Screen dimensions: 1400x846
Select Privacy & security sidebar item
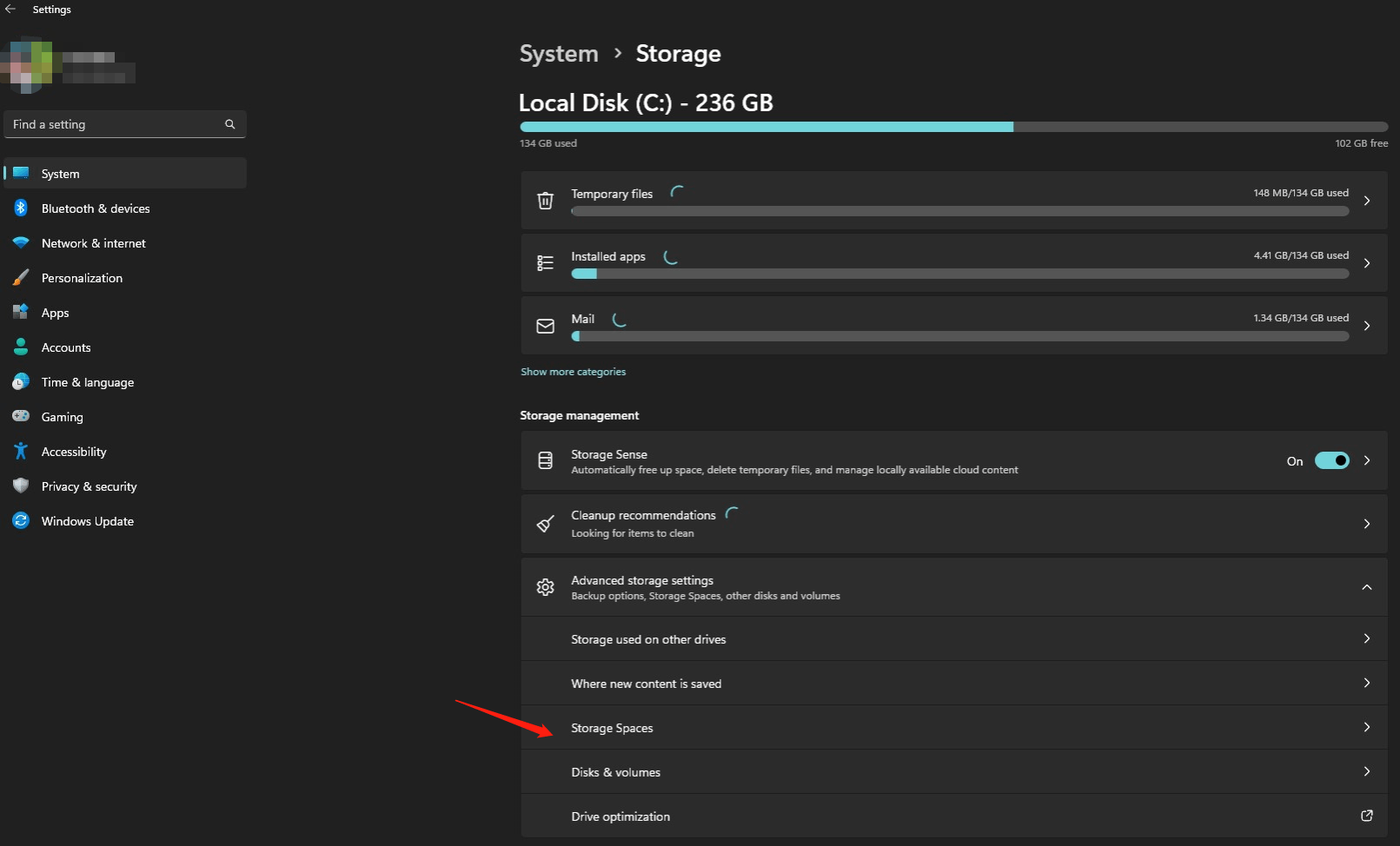click(x=89, y=486)
